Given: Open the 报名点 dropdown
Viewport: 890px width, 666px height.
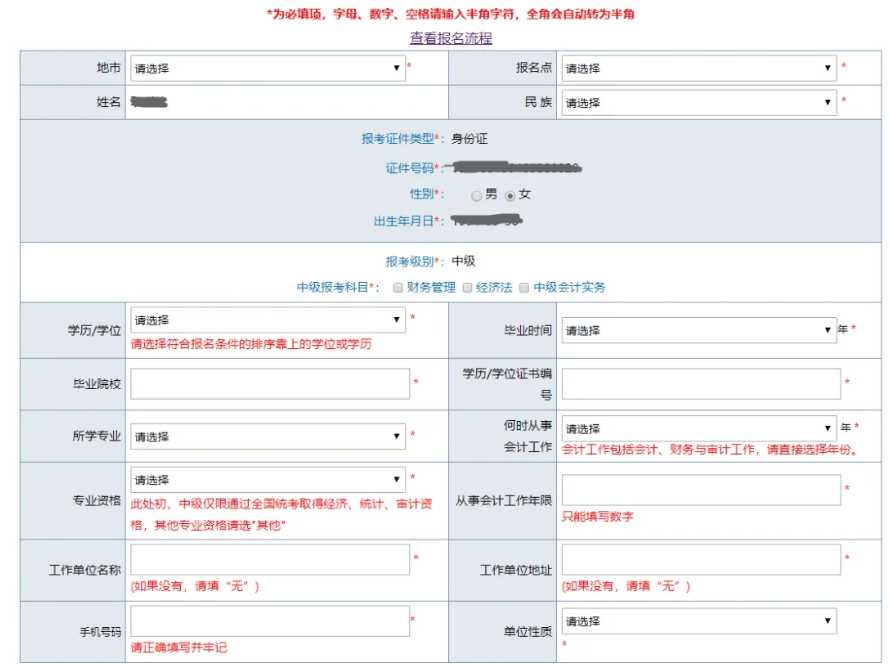Looking at the screenshot, I should click(x=699, y=68).
